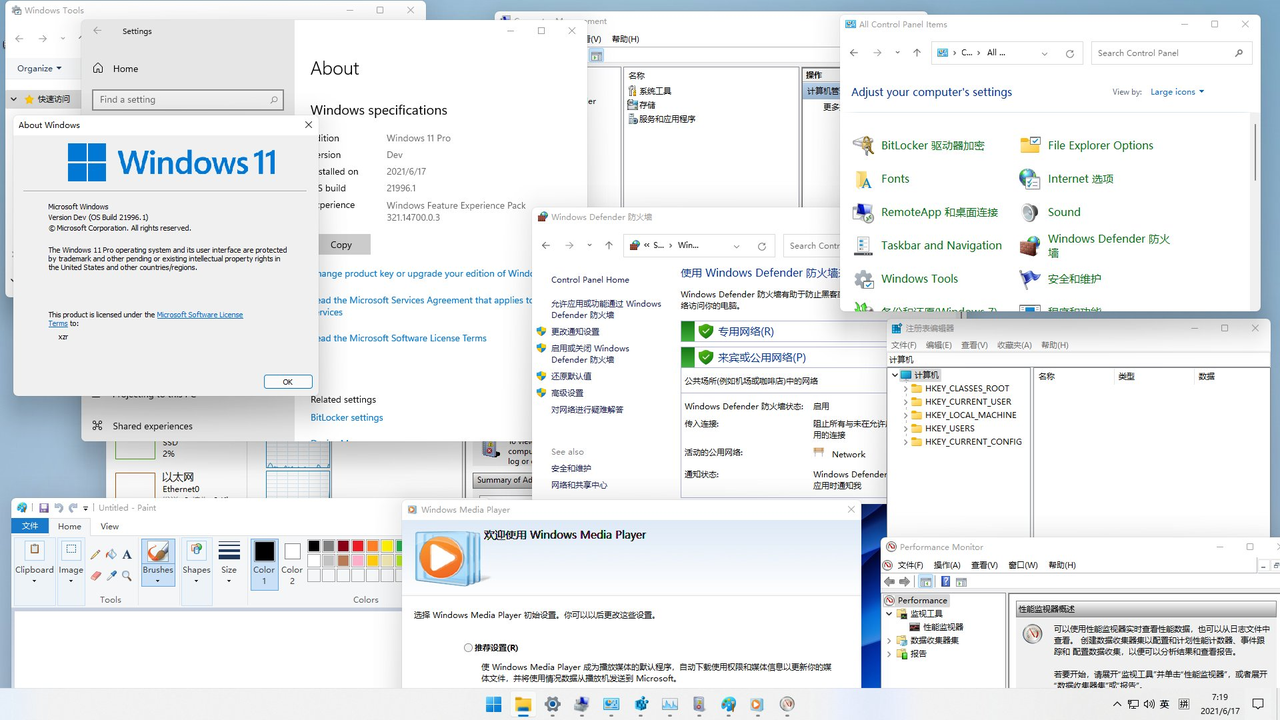Select the Pencil tool in Paint
This screenshot has width=1280, height=720.
click(94, 554)
